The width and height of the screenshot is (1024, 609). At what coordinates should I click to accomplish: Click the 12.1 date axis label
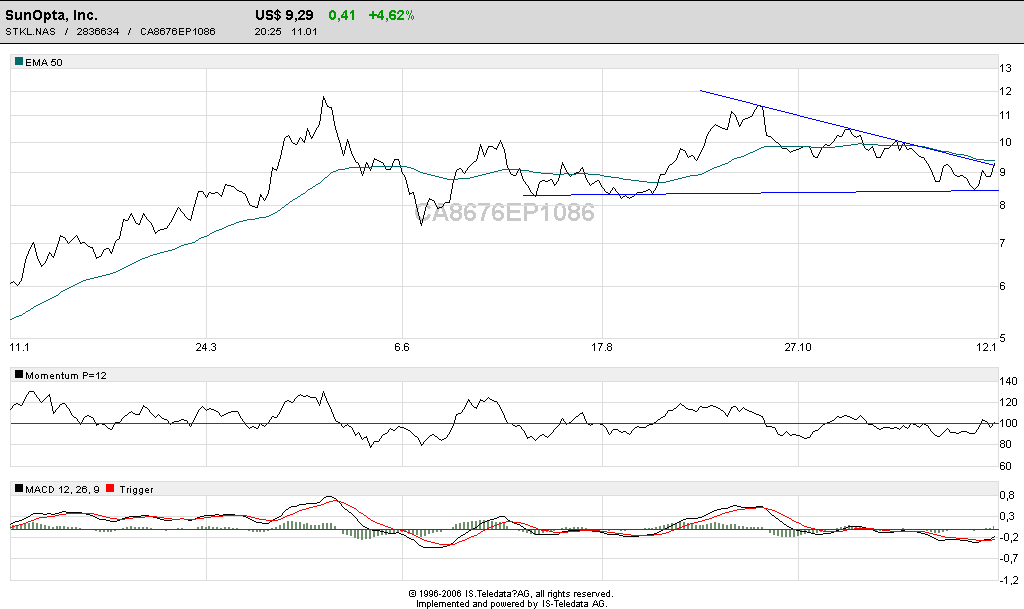point(986,347)
